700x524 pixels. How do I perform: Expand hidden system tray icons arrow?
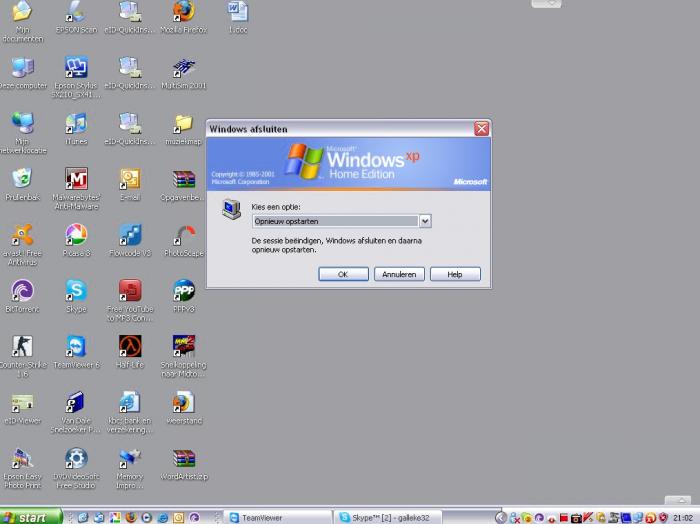501,517
